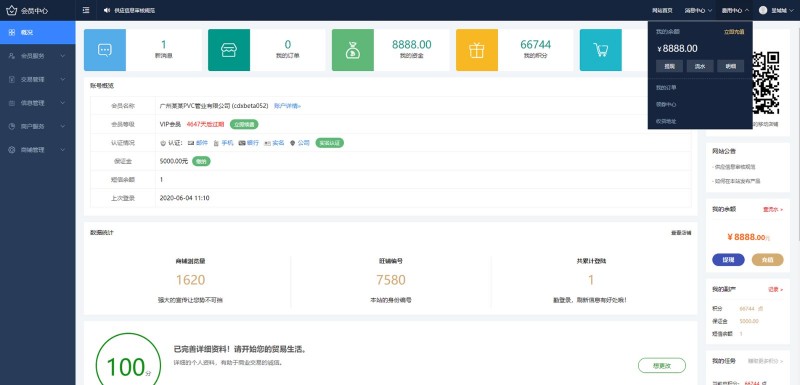The image size is (800, 385).
Task: Expand the 商铺管理 sidebar menu
Action: point(38,150)
